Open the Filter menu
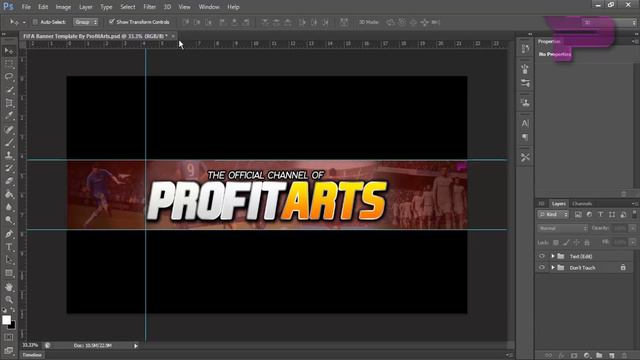Viewport: 640px width, 360px height. coord(149,7)
